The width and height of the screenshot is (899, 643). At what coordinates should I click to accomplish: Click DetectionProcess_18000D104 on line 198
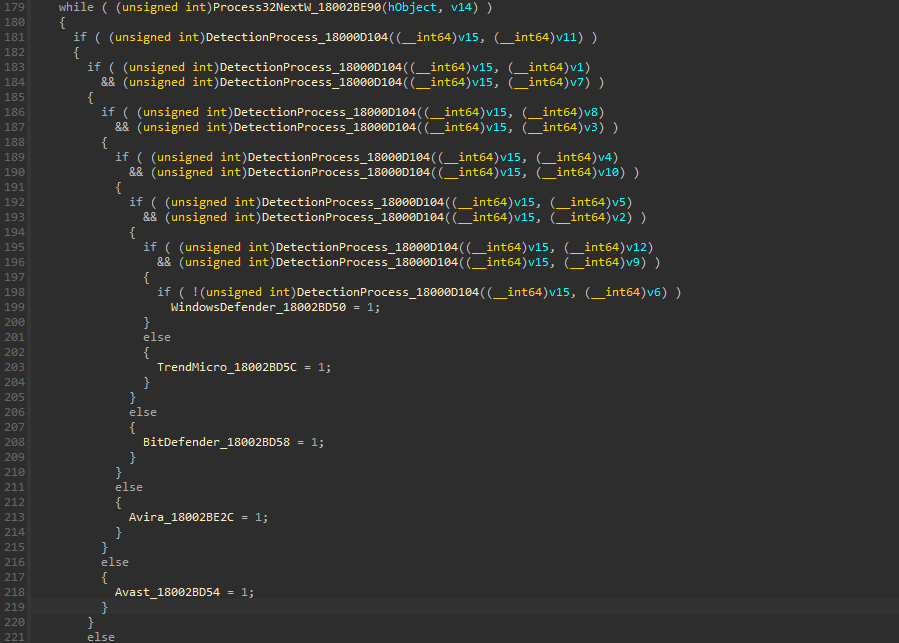(x=388, y=293)
